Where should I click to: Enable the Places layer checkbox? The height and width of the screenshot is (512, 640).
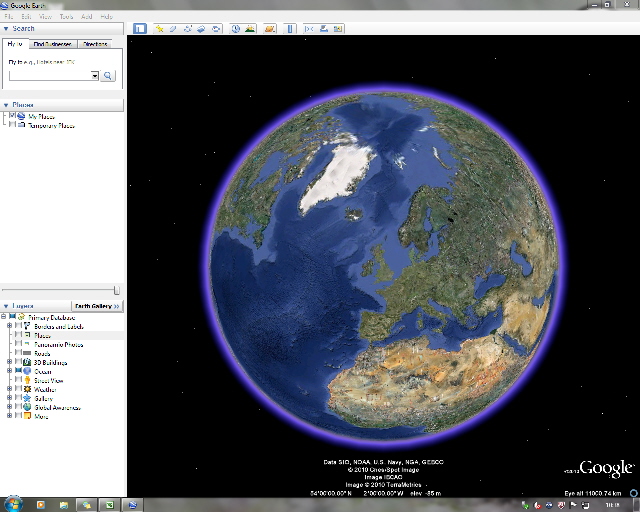click(x=18, y=335)
